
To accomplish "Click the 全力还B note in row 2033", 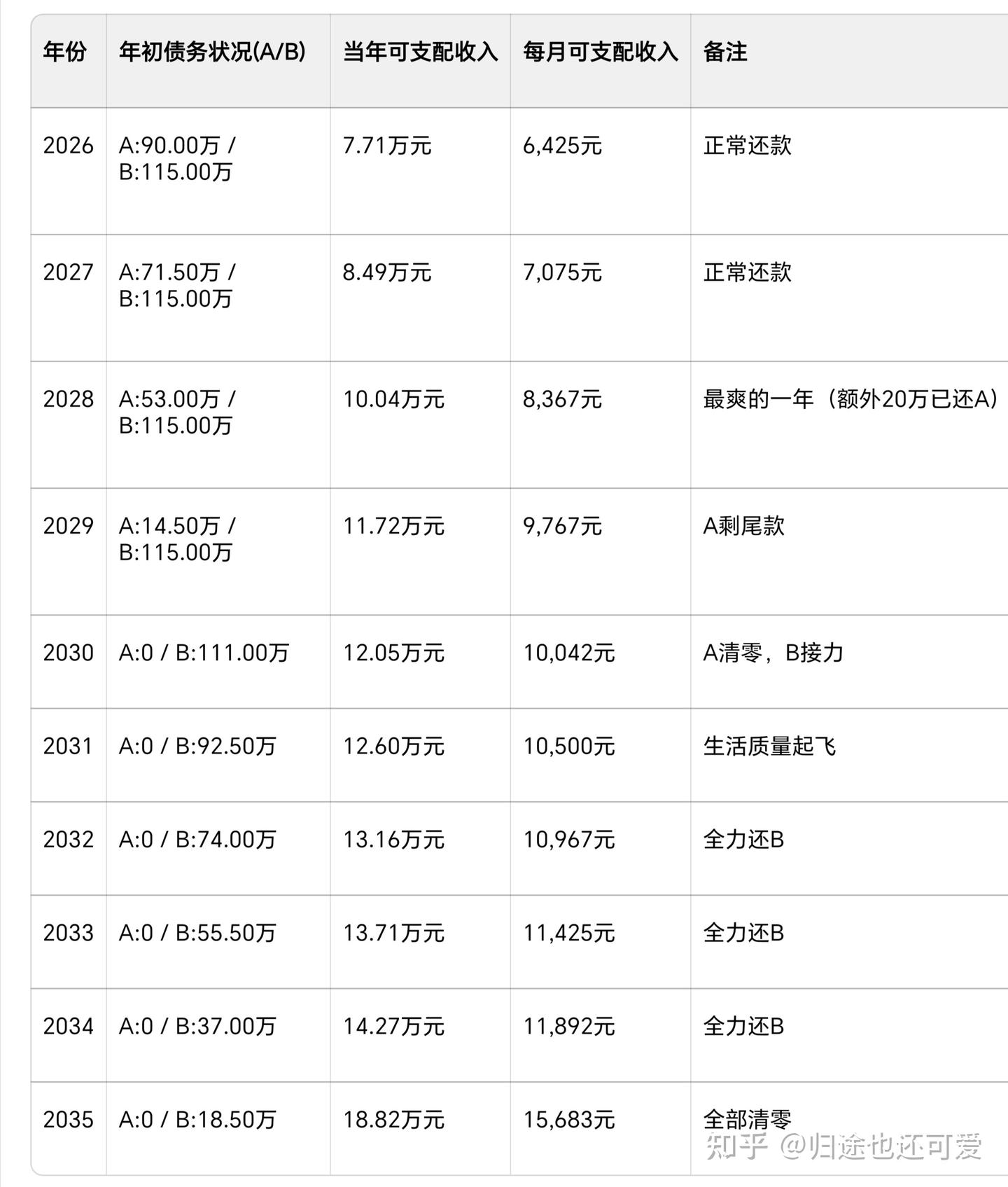I will (x=743, y=933).
